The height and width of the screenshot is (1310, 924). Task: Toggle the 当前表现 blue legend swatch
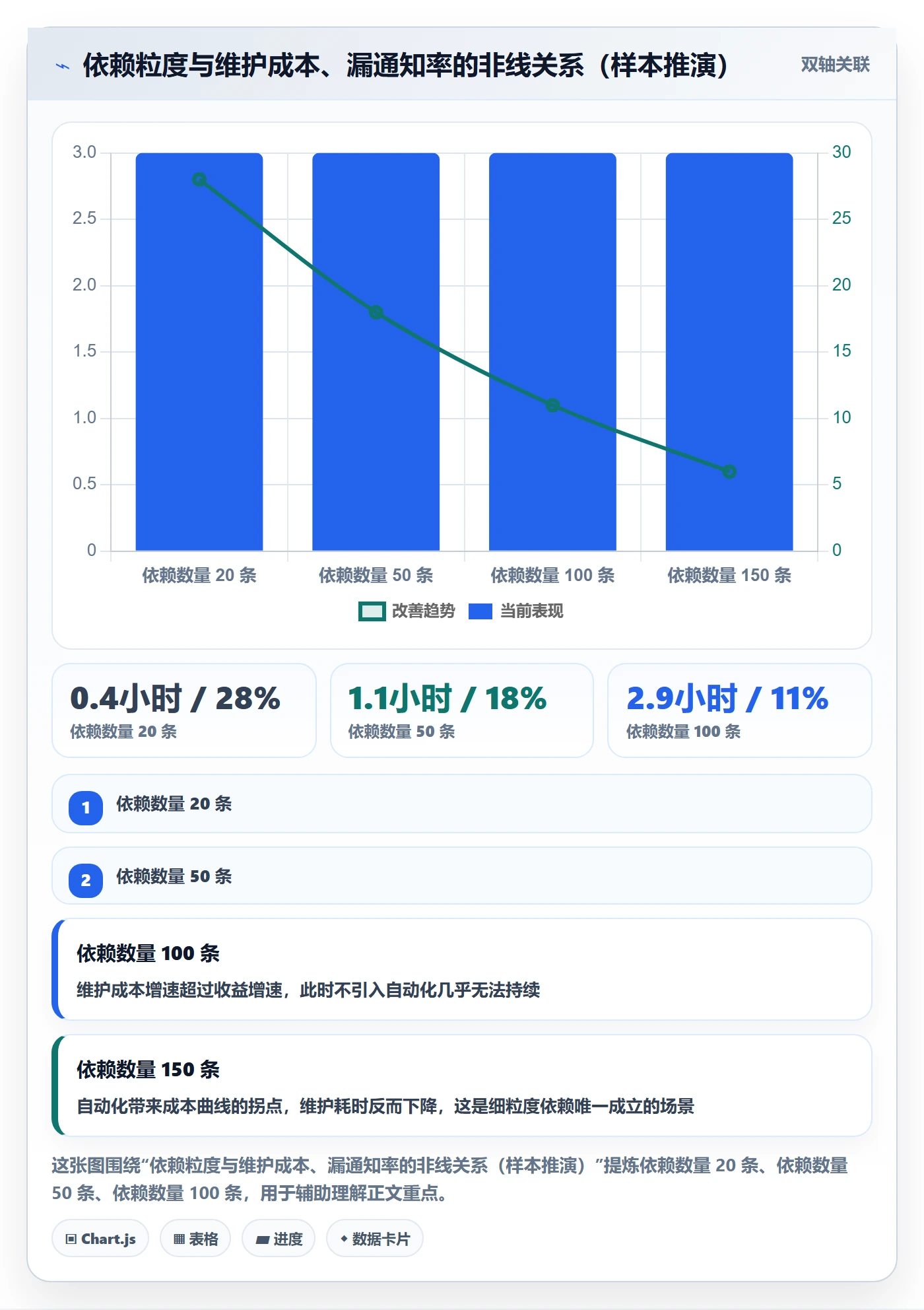[x=480, y=611]
